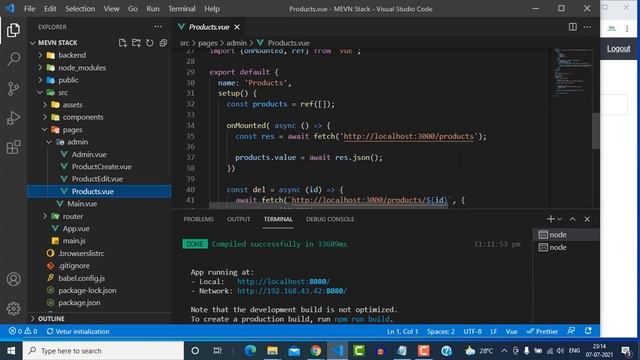Click the Vetur initialization status item
Image resolution: width=640 pixels, height=360 pixels.
[78, 331]
